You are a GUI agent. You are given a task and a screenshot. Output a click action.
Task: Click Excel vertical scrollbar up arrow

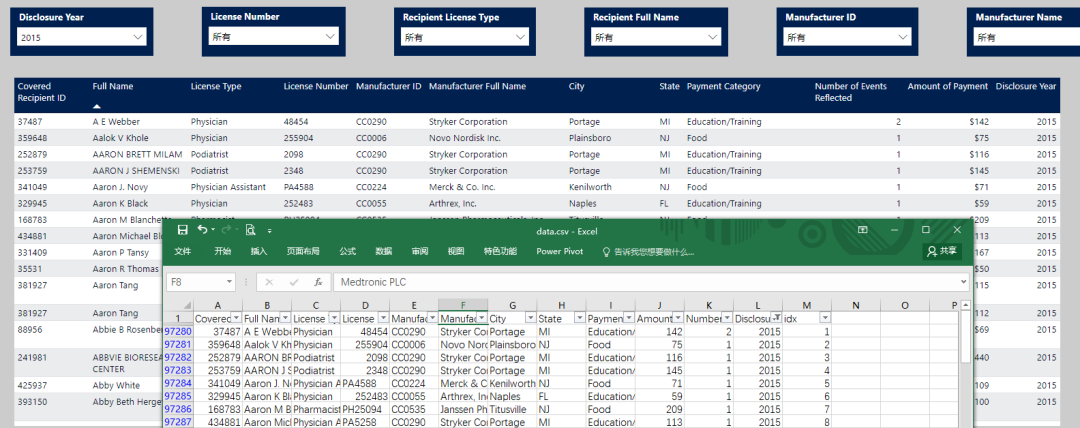click(x=966, y=305)
